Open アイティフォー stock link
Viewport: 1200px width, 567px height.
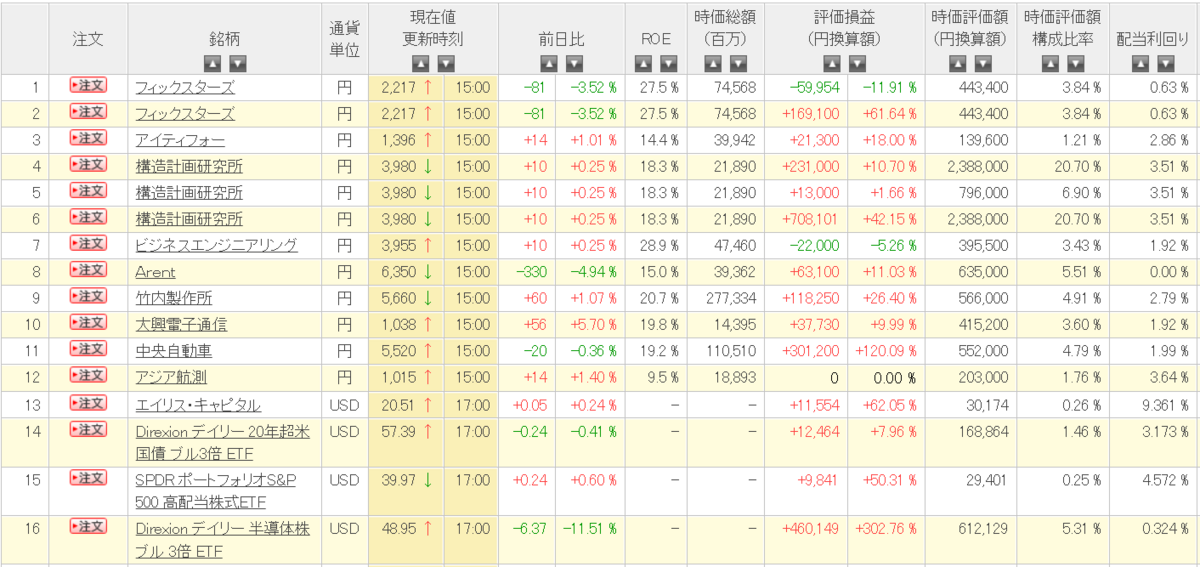pos(180,140)
